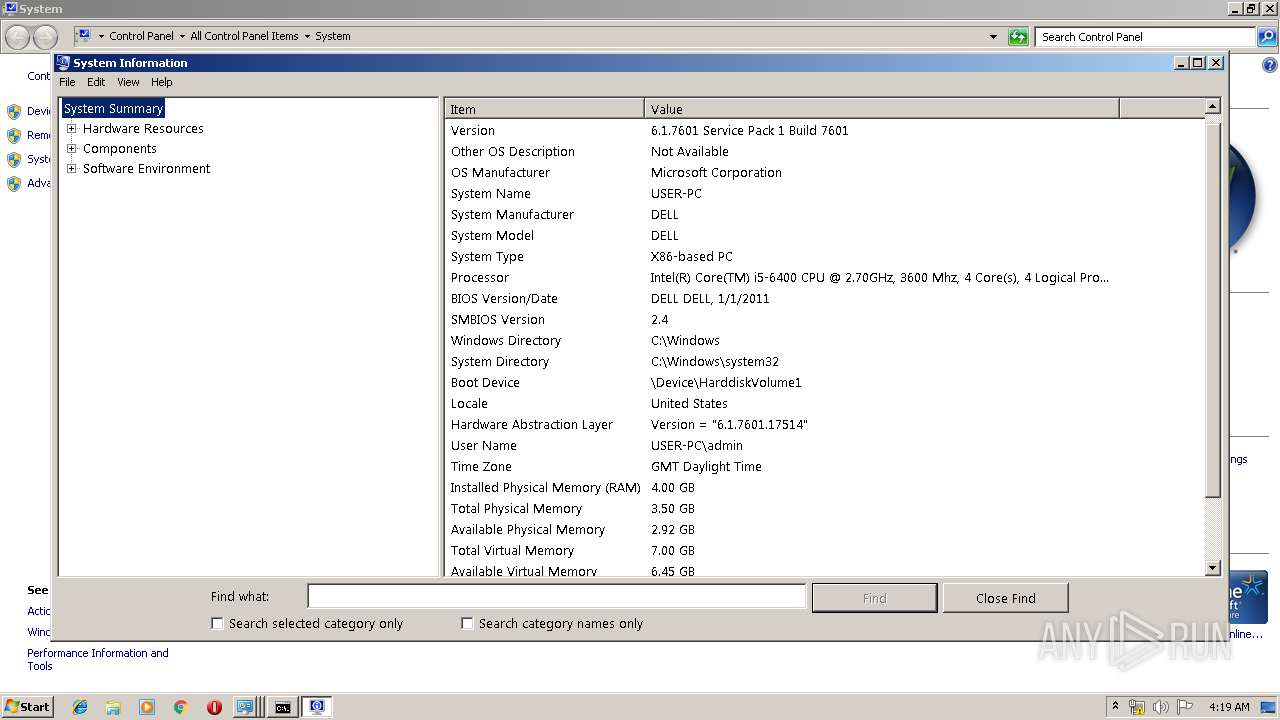Select the System Summary tree node
Image resolution: width=1280 pixels, height=720 pixels.
[x=113, y=108]
